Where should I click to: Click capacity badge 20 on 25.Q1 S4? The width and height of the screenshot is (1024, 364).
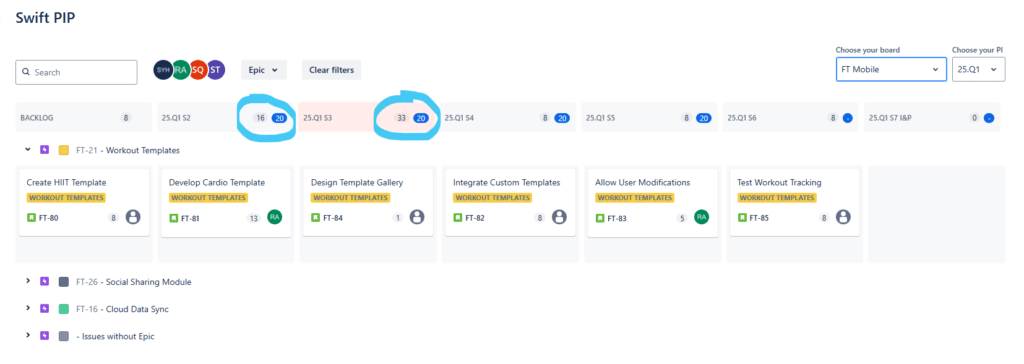point(562,118)
